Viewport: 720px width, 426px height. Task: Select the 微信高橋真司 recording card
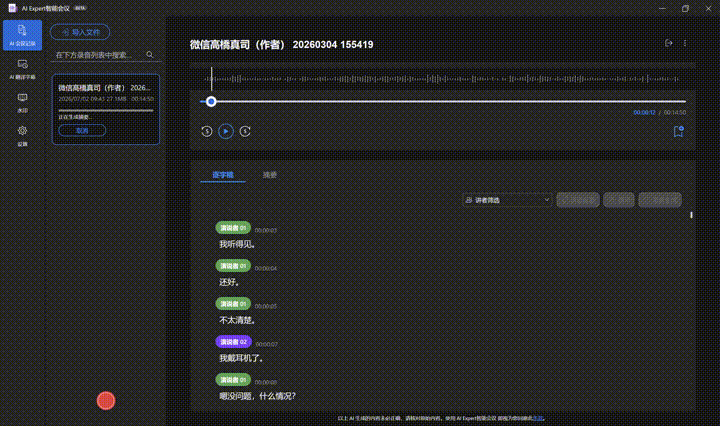[106, 109]
